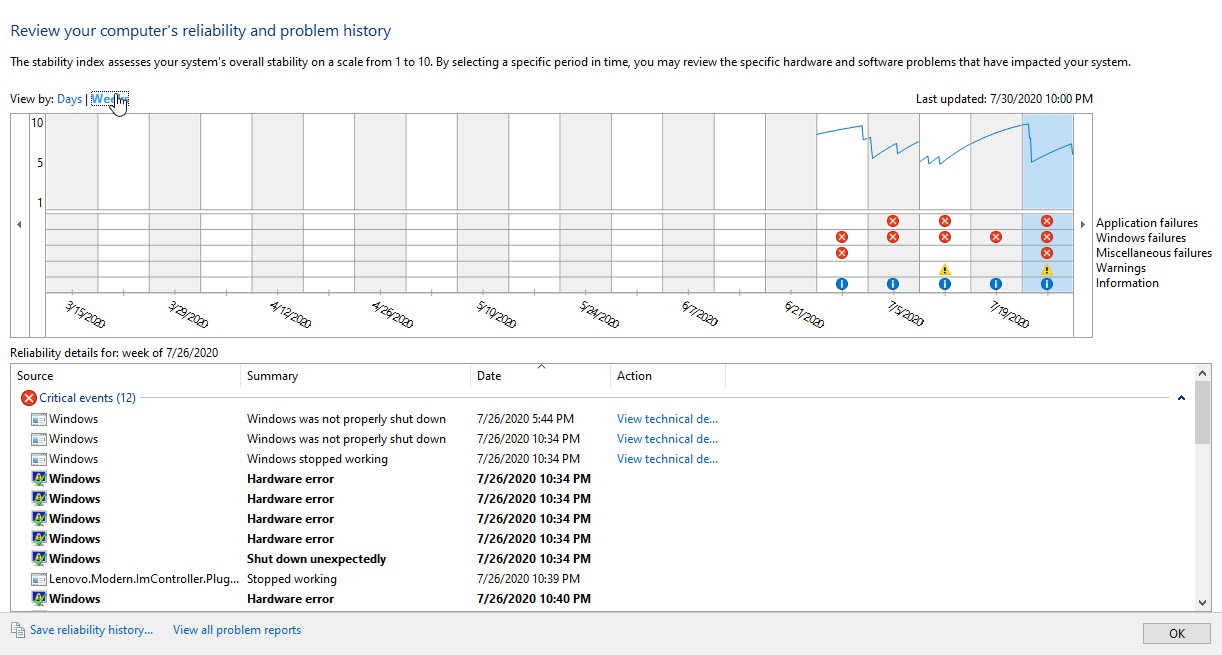This screenshot has width=1222, height=655.
Task: Open View all problem reports link
Action: tap(236, 630)
